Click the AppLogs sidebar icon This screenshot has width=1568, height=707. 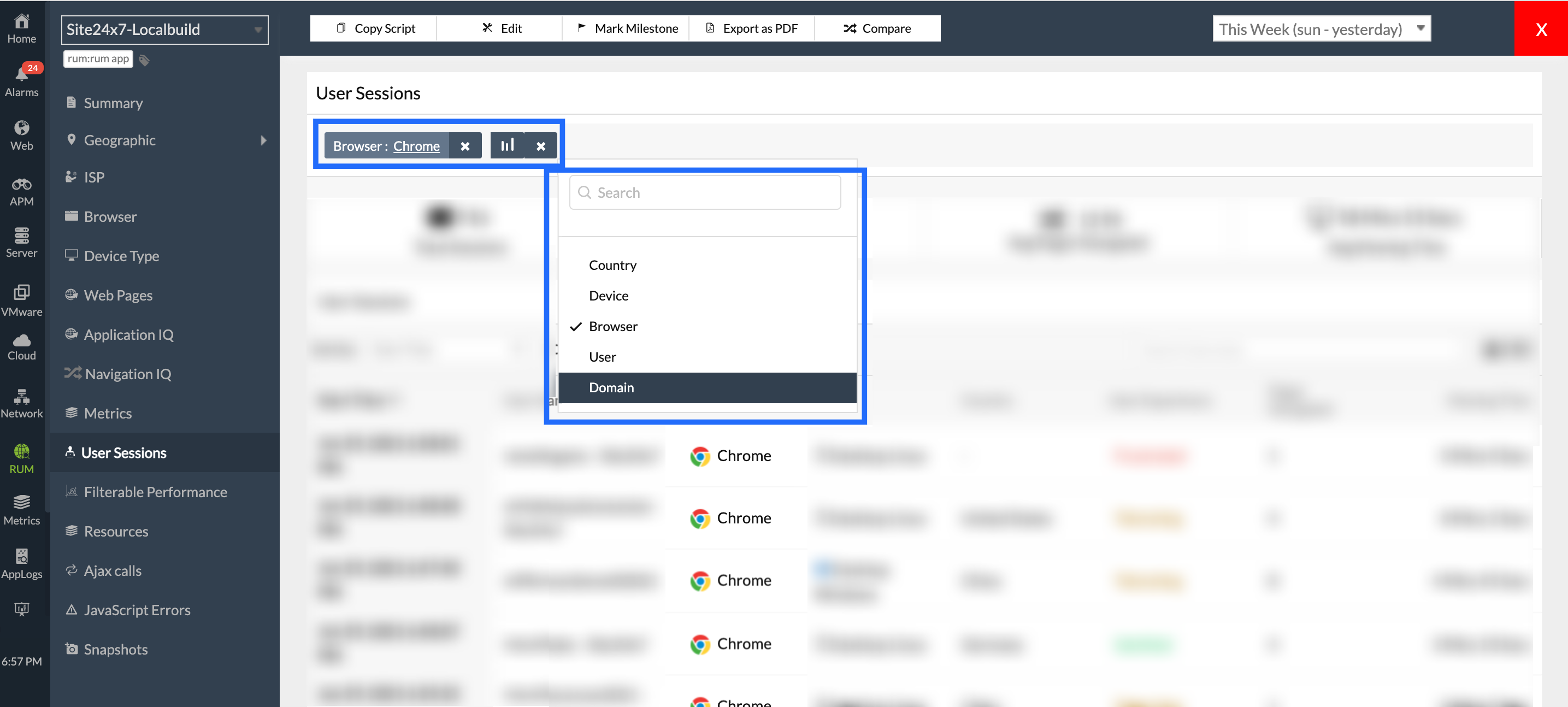[21, 557]
